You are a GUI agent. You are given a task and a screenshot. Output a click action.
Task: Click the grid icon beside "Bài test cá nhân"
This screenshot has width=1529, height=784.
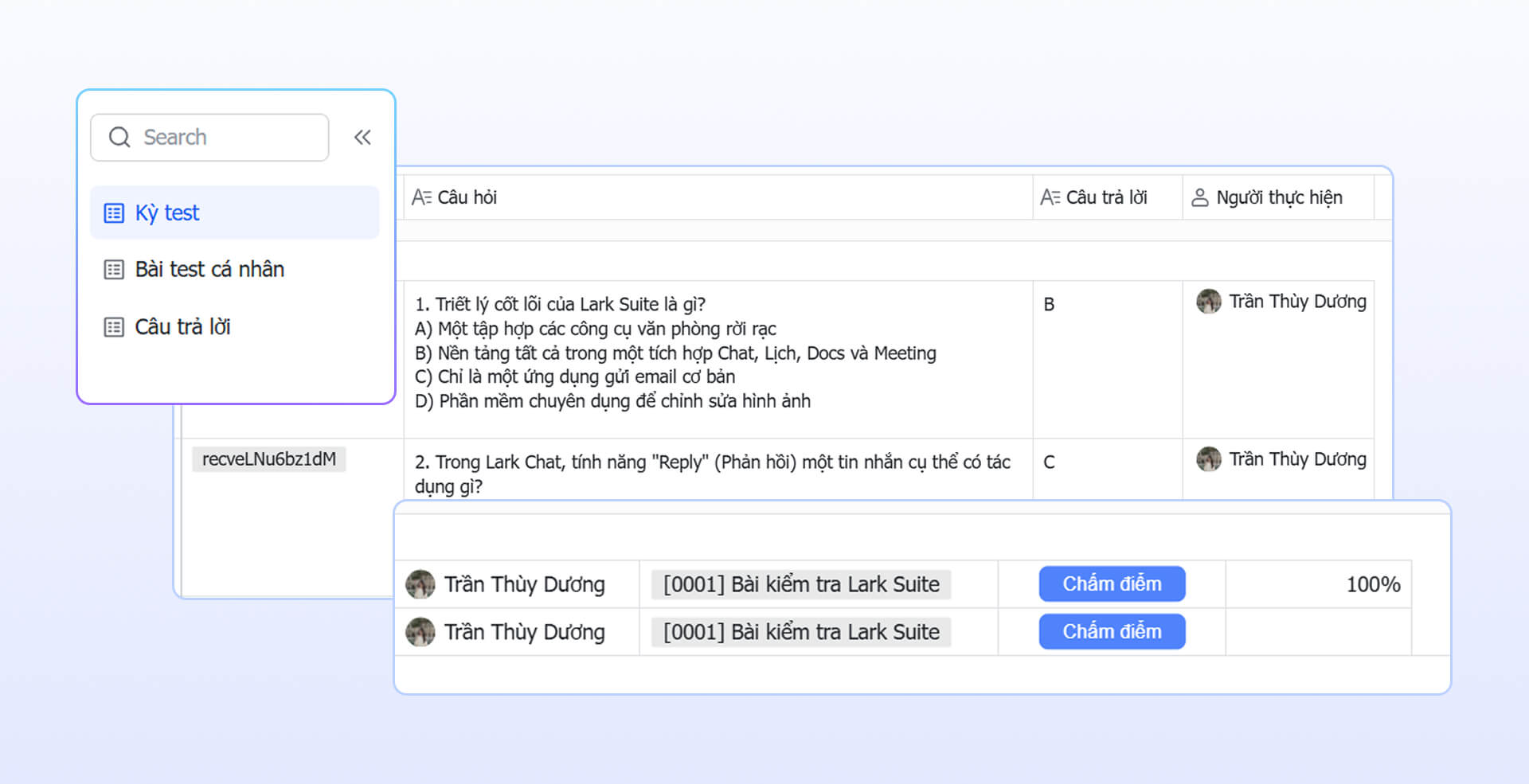[x=112, y=269]
